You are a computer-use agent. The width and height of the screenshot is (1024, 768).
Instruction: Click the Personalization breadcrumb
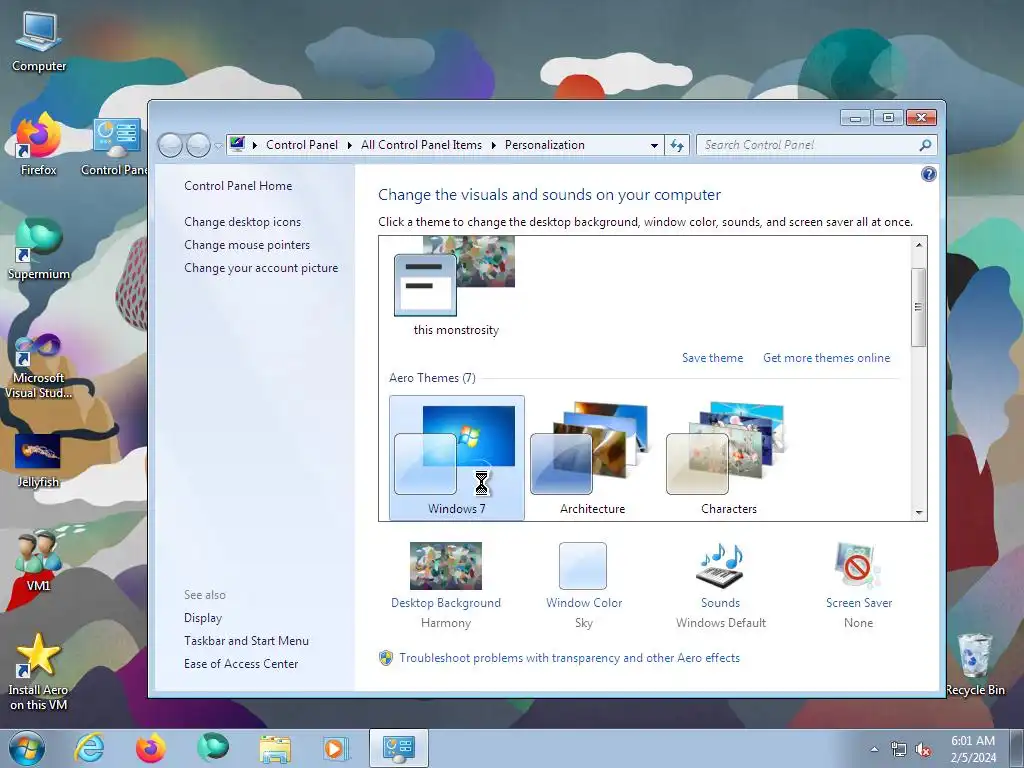545,145
